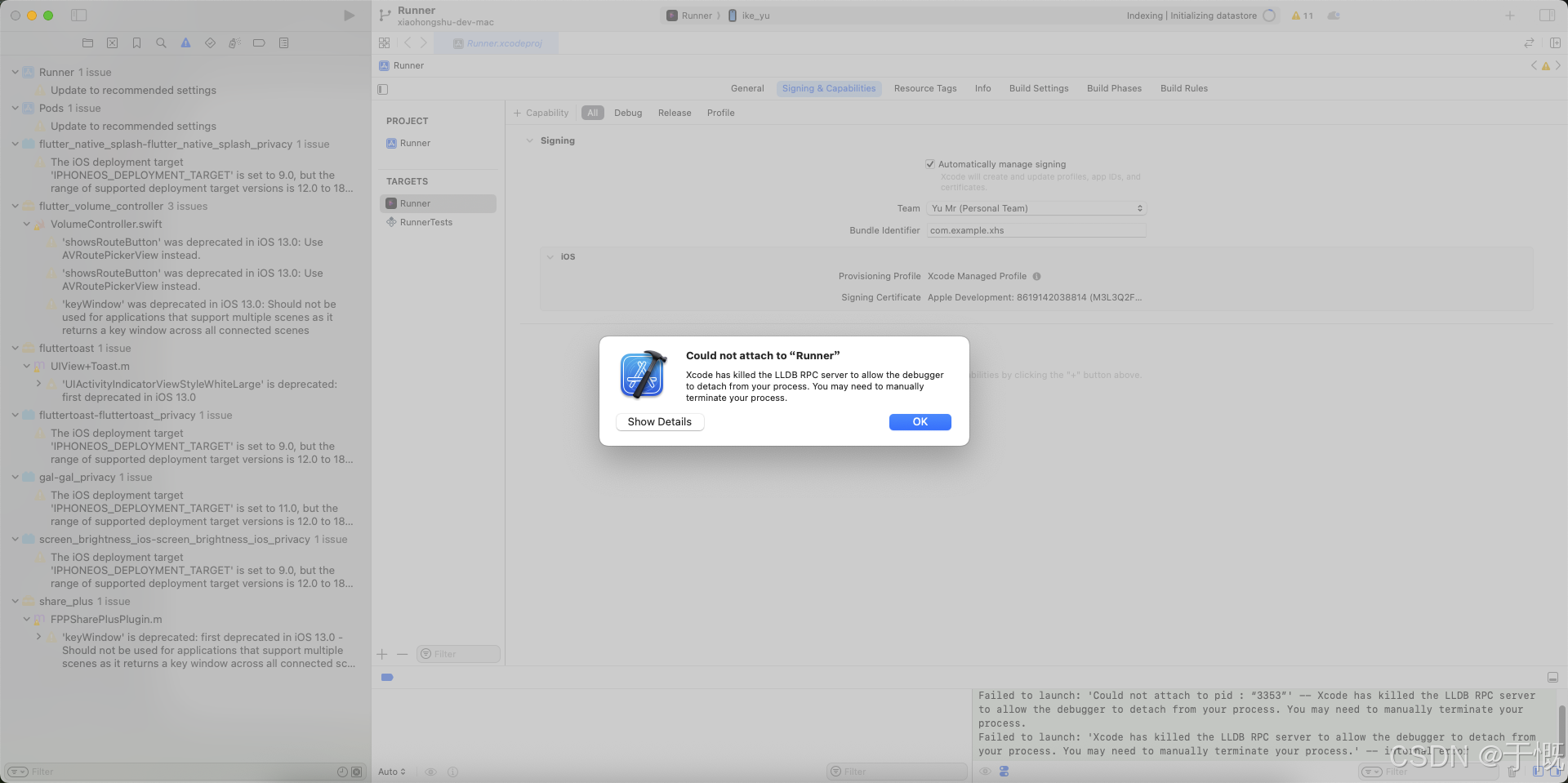Viewport: 1568px width, 783px height.
Task: Click the editor options swap arrows icon
Action: (x=1529, y=43)
